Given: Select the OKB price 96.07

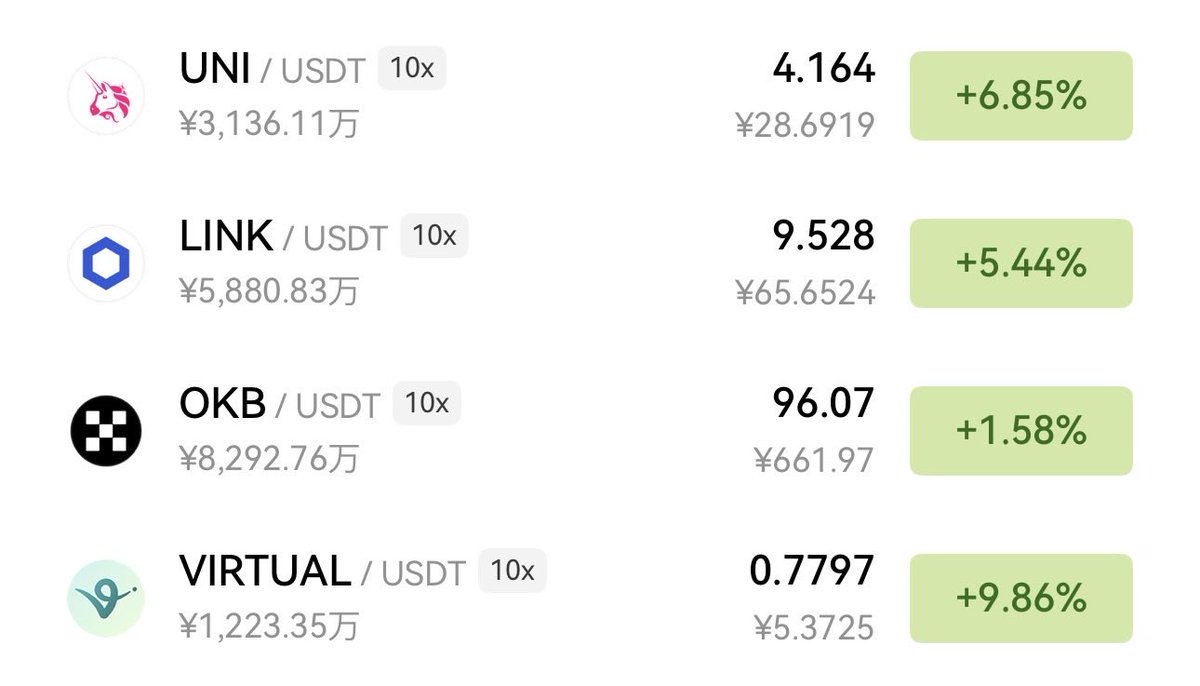Looking at the screenshot, I should [x=823, y=403].
